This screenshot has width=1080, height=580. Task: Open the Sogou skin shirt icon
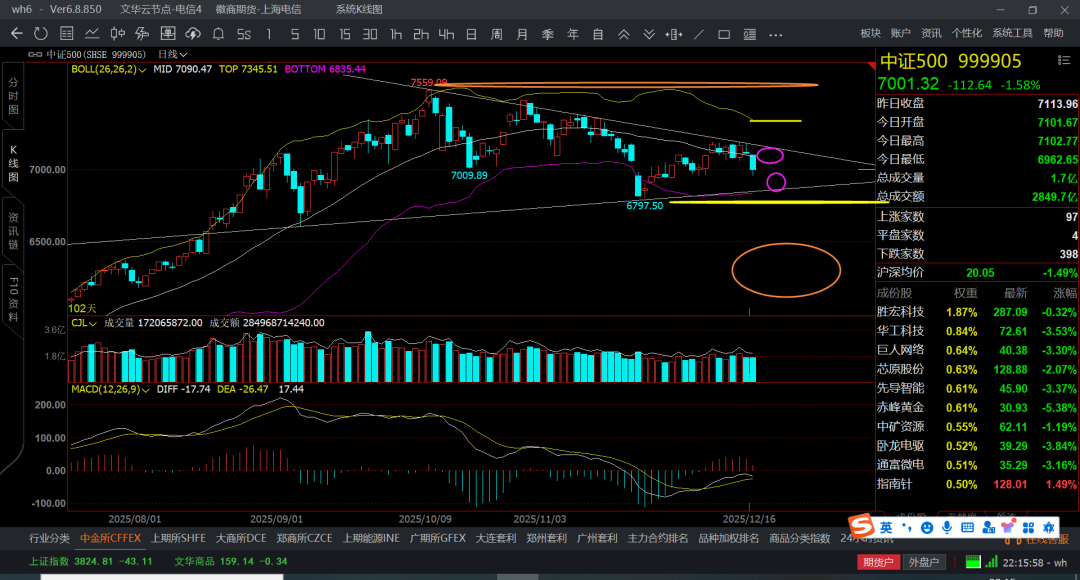1008,528
